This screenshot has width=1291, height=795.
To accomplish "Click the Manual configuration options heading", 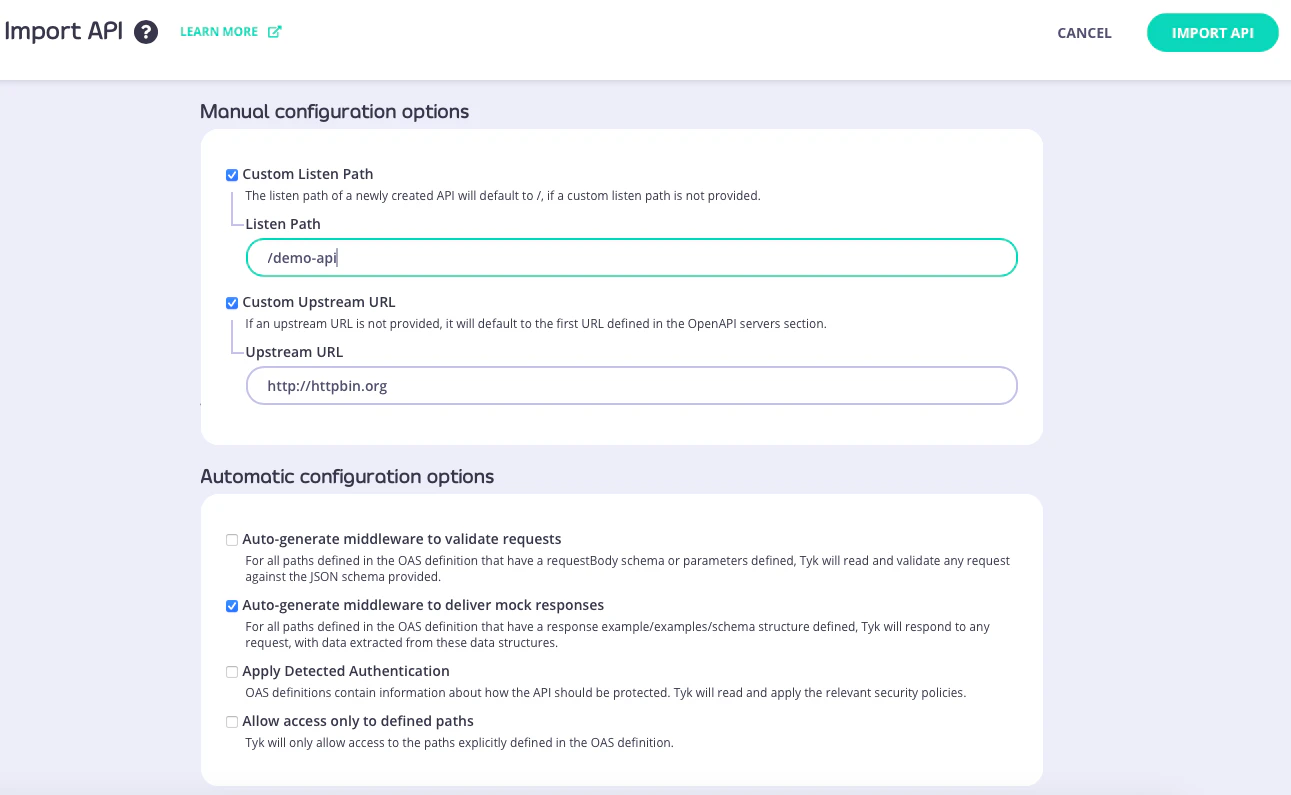I will point(334,111).
